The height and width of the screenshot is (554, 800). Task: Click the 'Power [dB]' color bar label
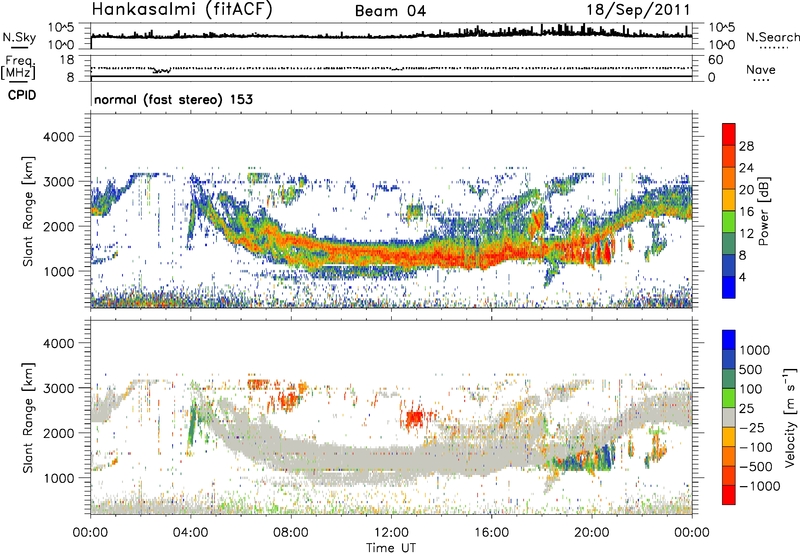tap(763, 211)
